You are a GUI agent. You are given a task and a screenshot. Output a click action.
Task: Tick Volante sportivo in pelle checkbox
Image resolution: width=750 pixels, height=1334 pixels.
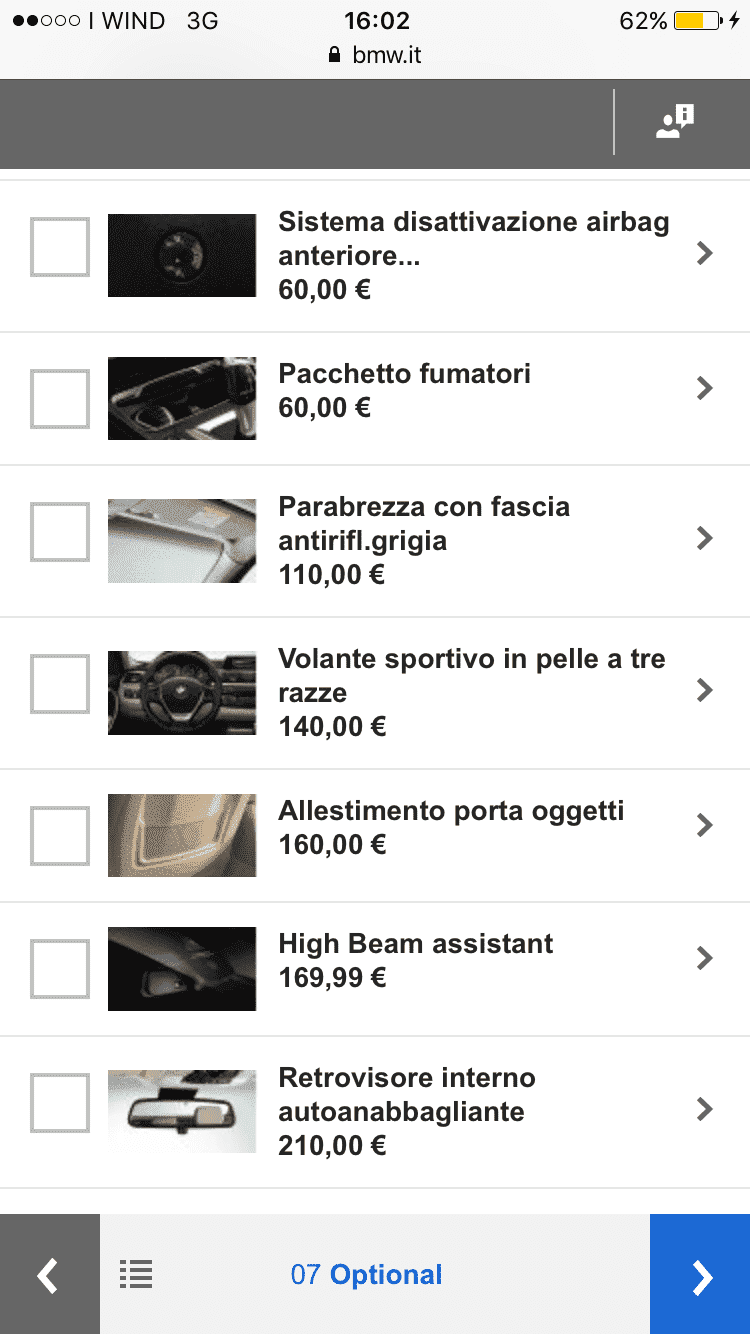(60, 684)
